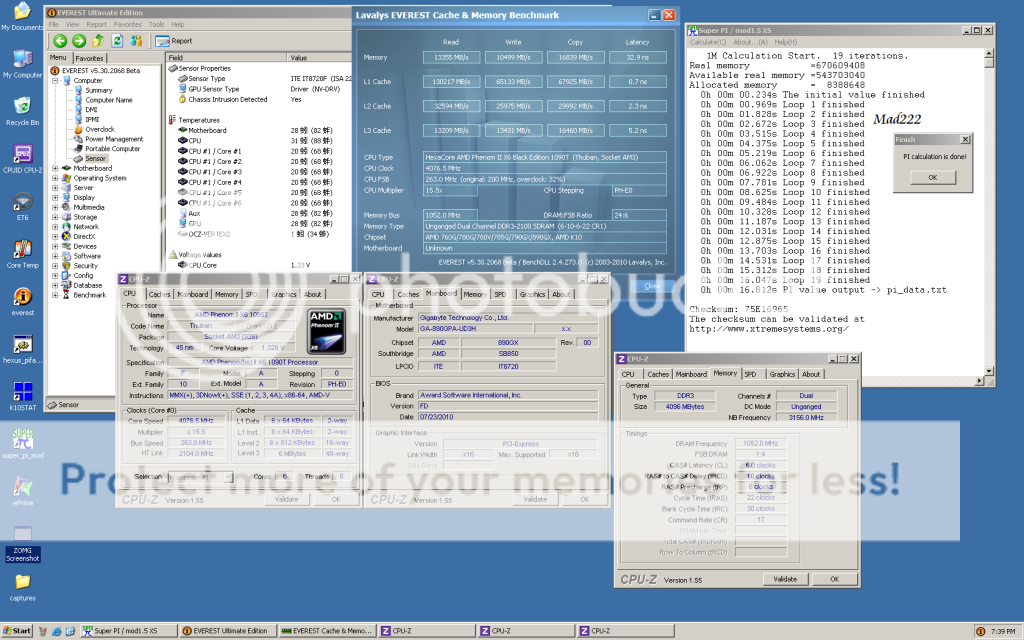Select the Recycle Bin desktop icon
Image resolution: width=1024 pixels, height=640 pixels.
22,109
